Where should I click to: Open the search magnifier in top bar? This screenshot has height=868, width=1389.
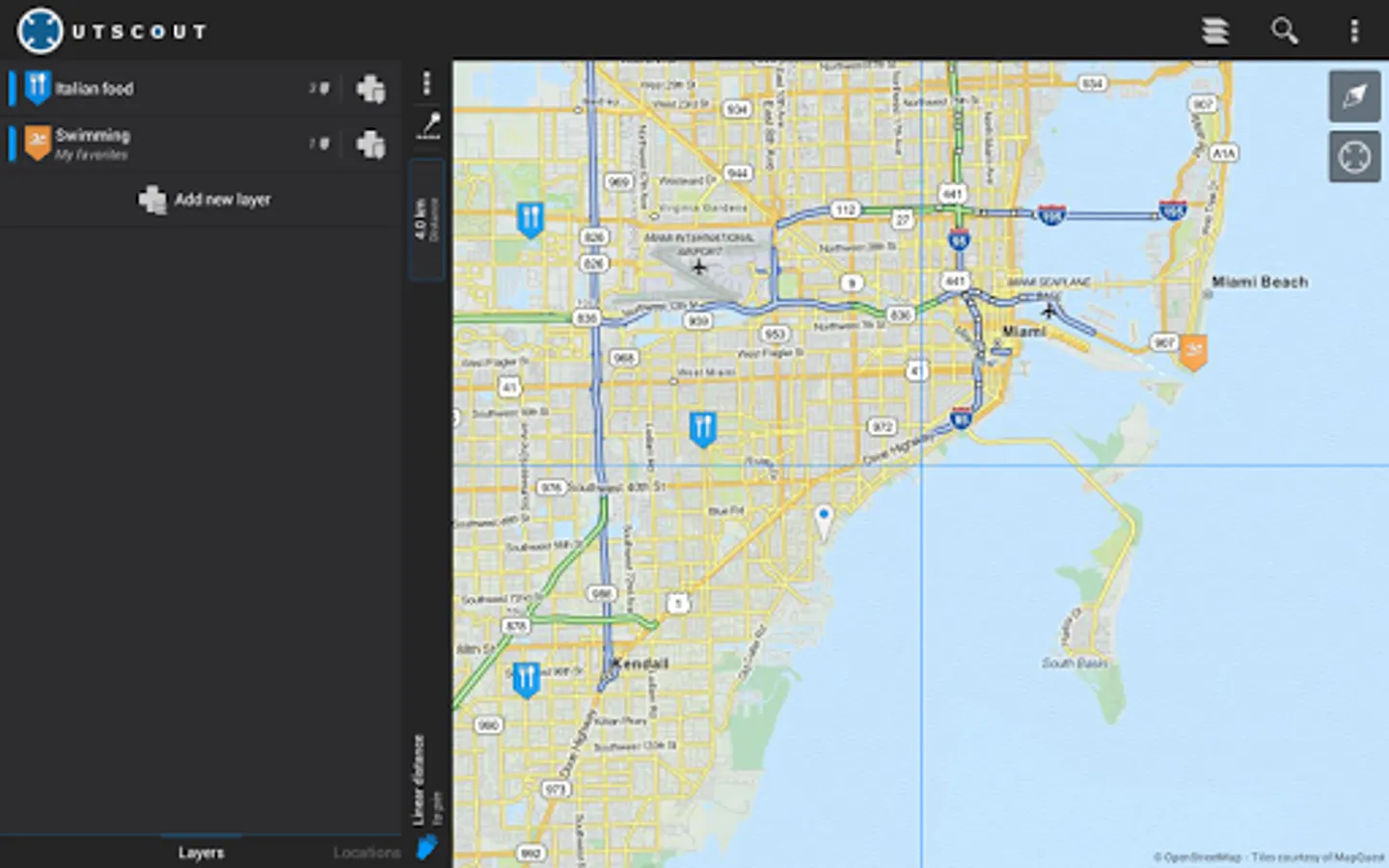coord(1284,31)
